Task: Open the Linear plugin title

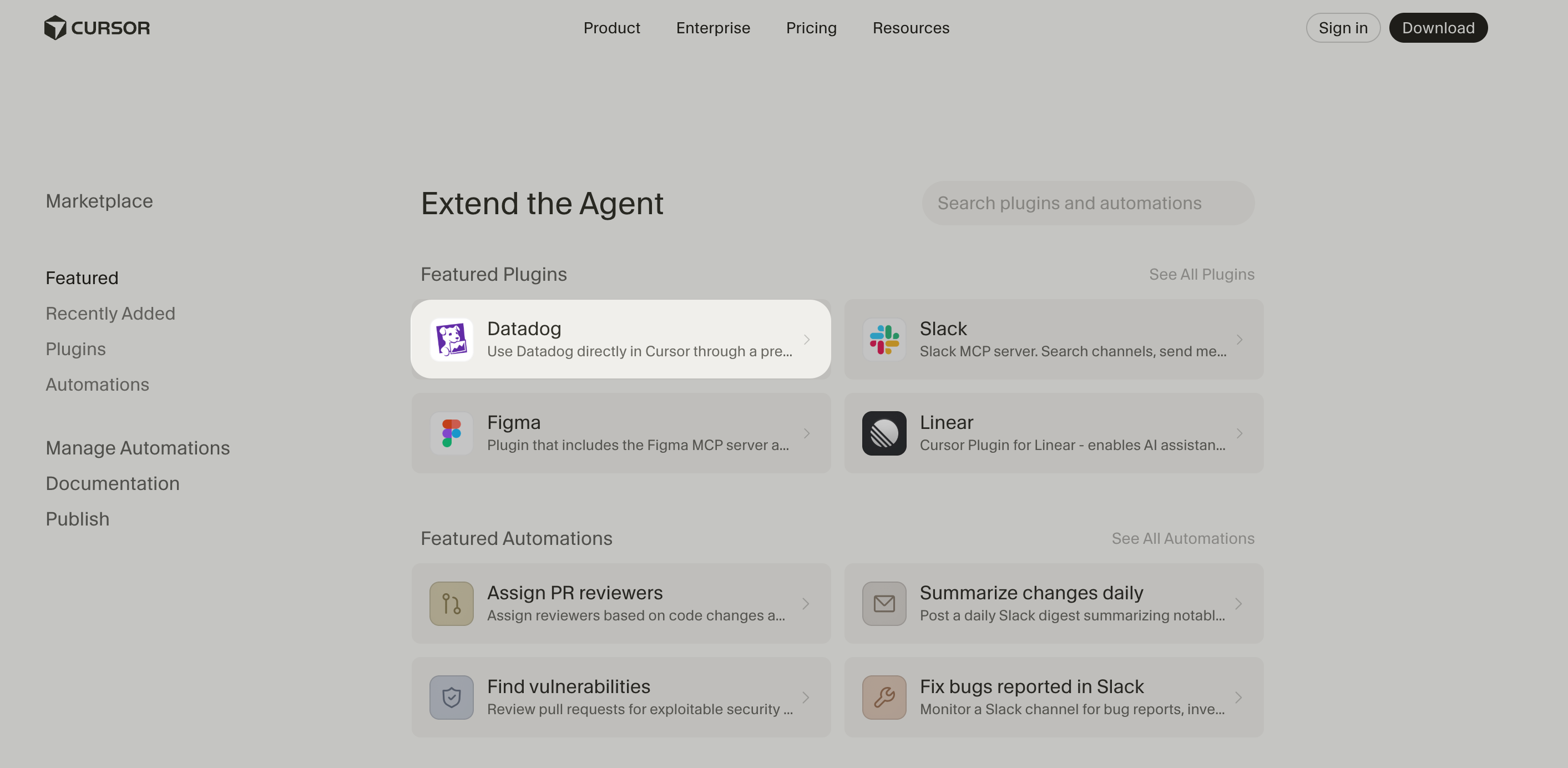Action: click(x=947, y=422)
